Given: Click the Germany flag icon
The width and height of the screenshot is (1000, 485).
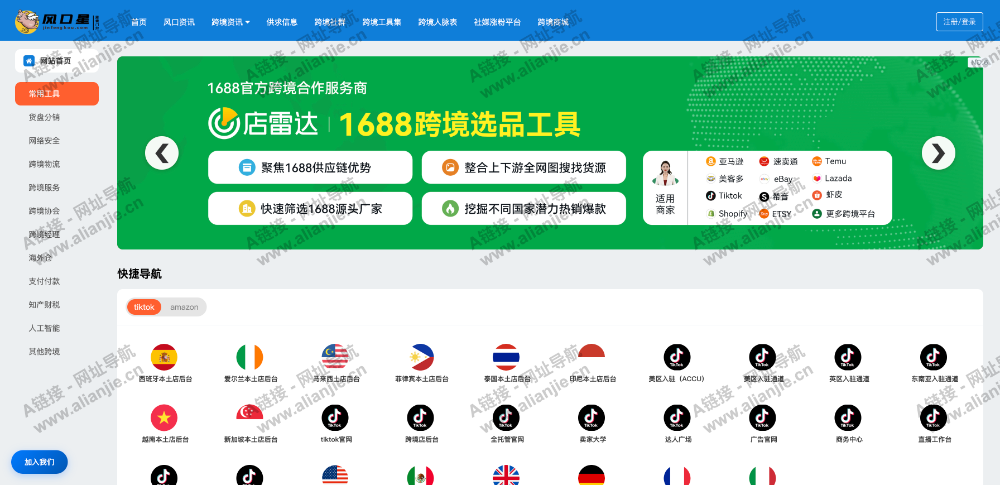Looking at the screenshot, I should click(591, 475).
